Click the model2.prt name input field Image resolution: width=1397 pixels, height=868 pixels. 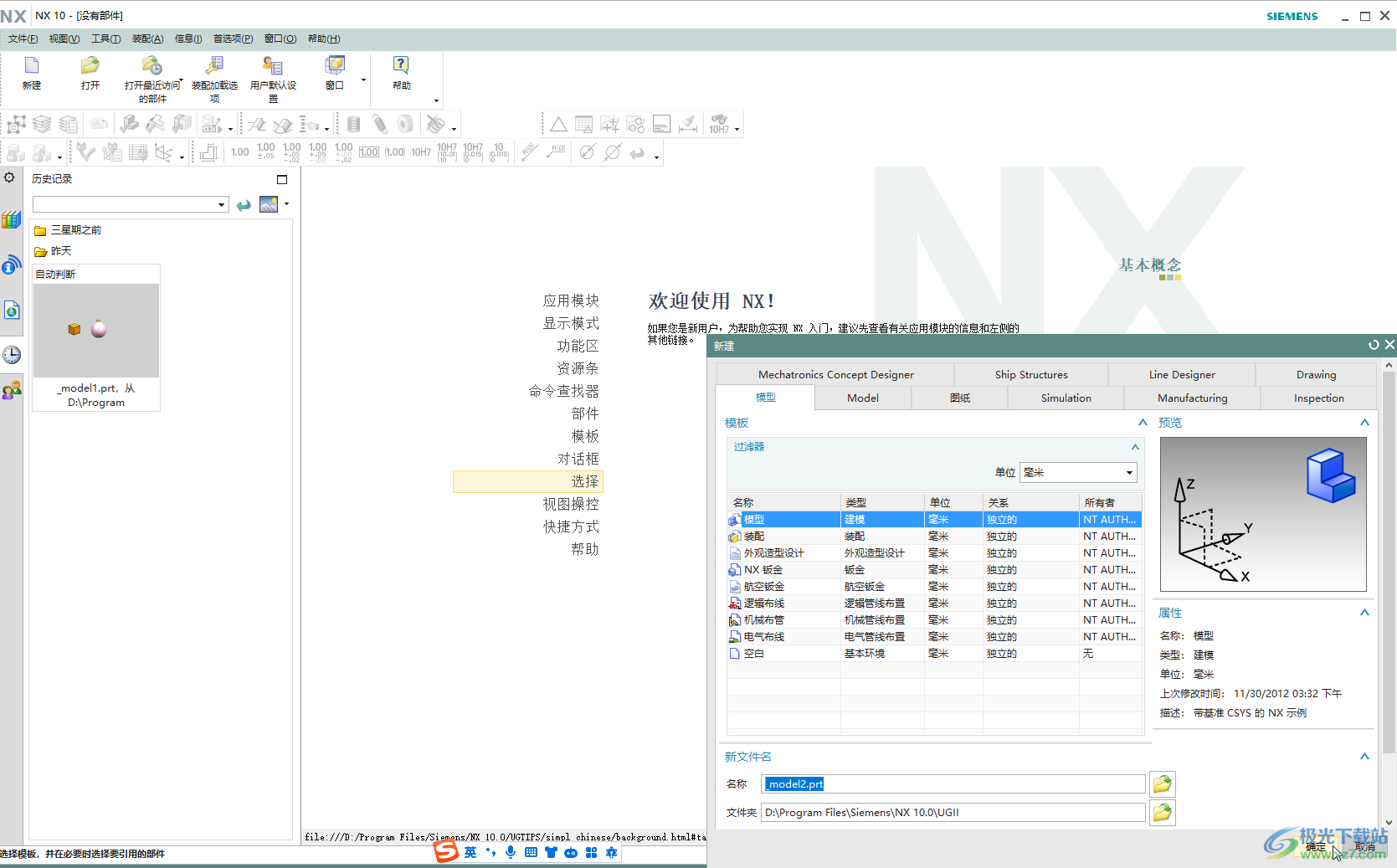pyautogui.click(x=953, y=784)
